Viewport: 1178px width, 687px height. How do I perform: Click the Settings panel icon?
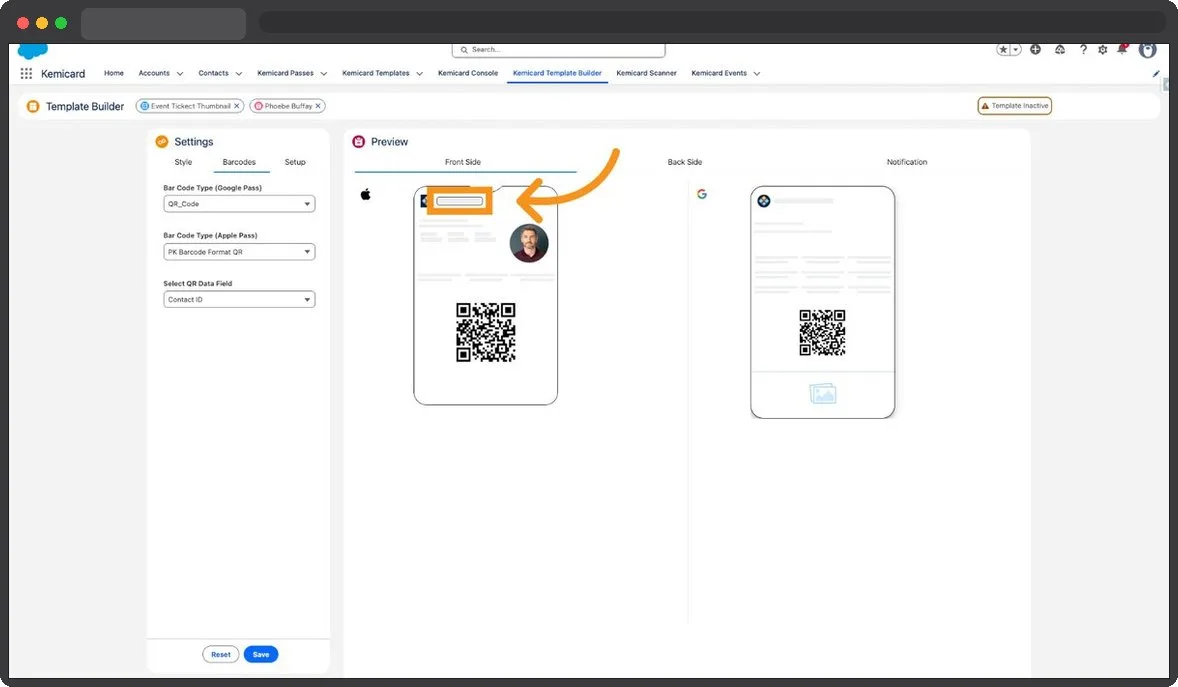click(x=162, y=141)
